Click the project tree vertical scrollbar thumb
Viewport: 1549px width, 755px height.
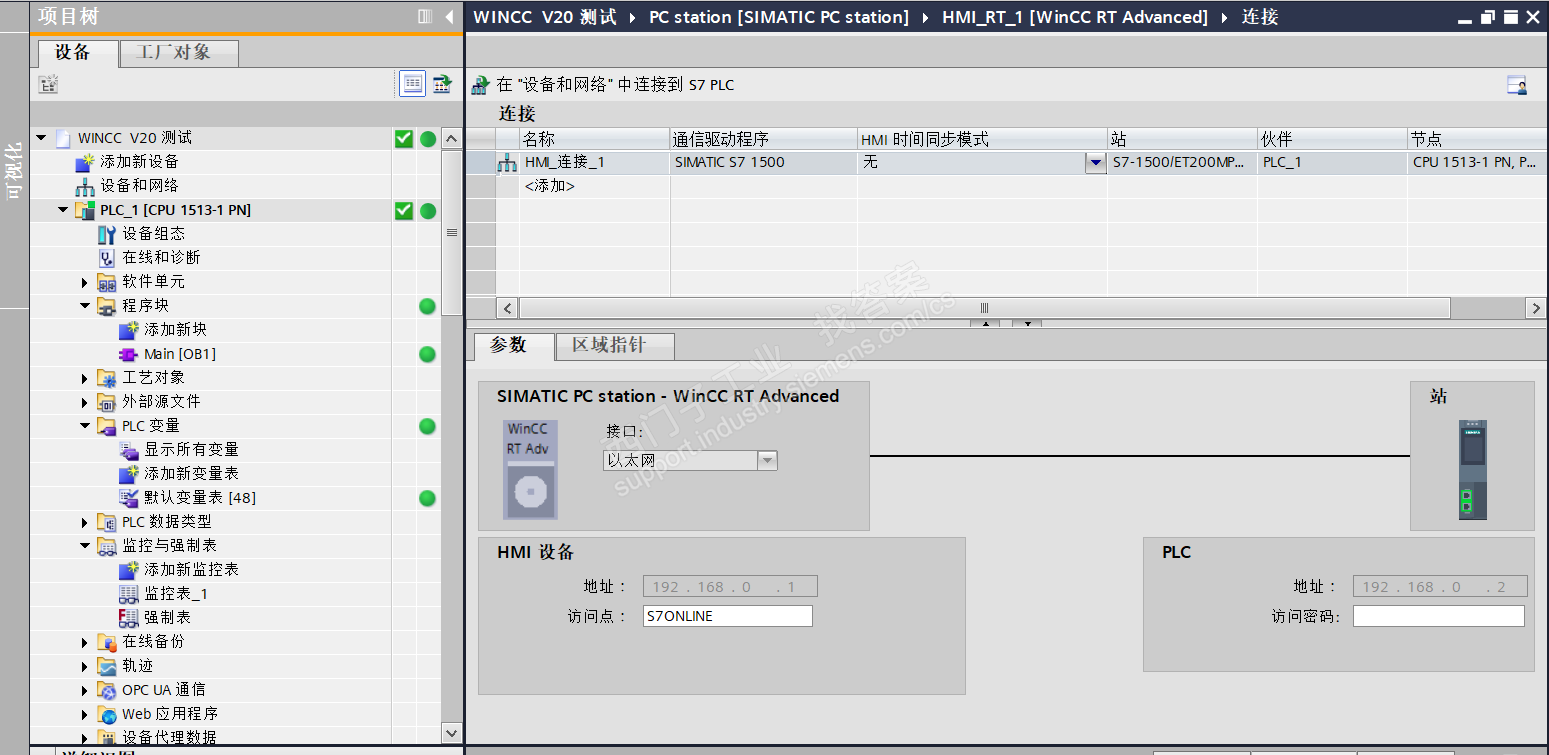452,232
